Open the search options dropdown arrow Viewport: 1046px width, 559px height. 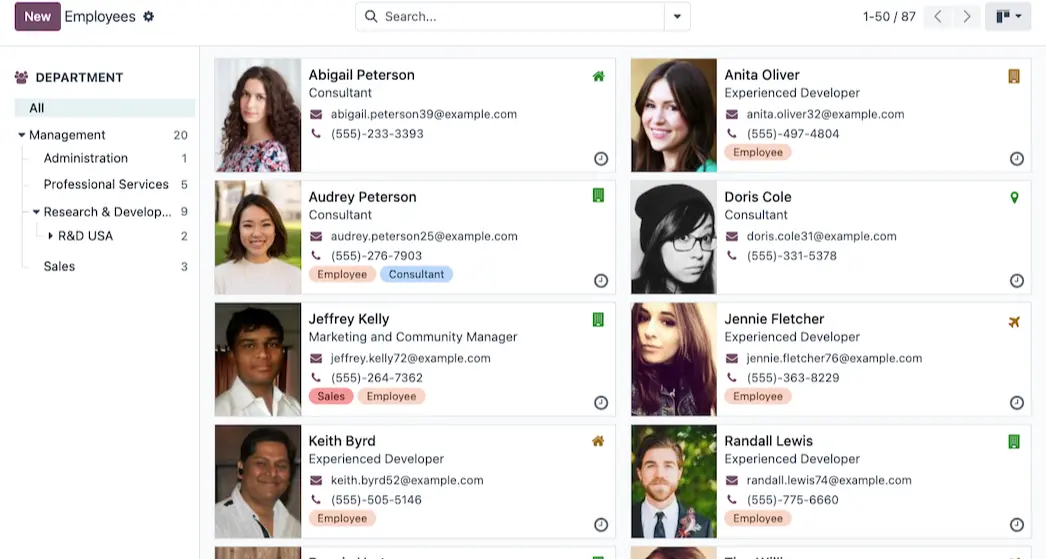pyautogui.click(x=677, y=17)
